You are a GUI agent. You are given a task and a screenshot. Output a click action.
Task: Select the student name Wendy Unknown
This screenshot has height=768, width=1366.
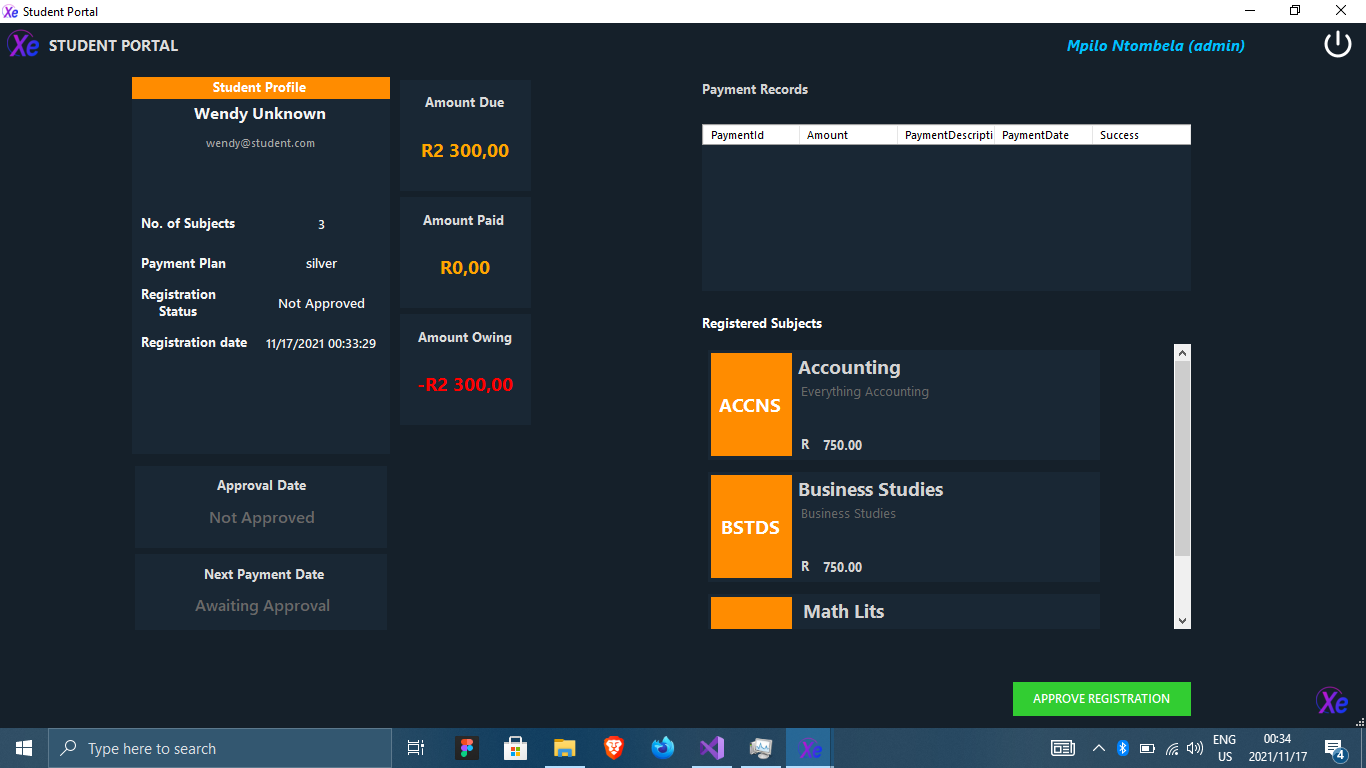pos(260,114)
